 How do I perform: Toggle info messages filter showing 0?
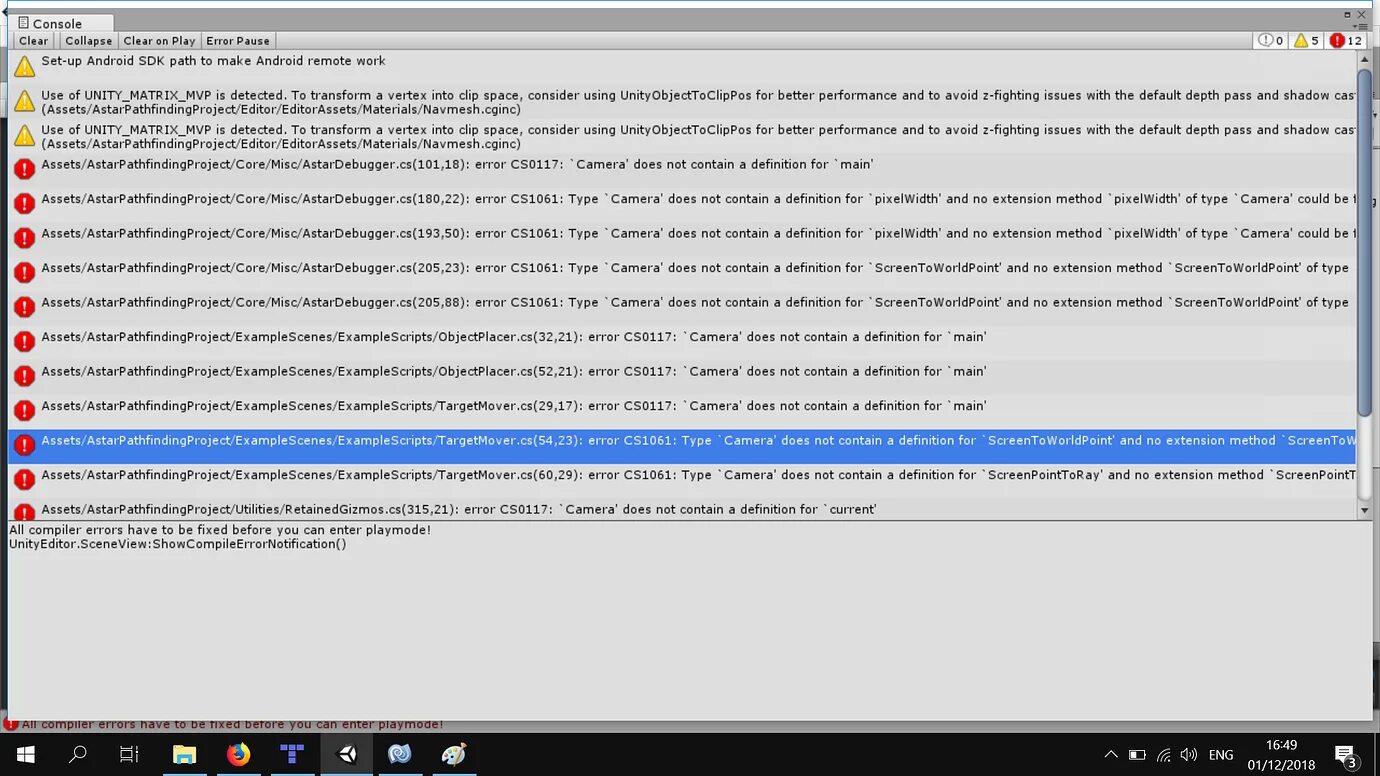click(x=1271, y=41)
